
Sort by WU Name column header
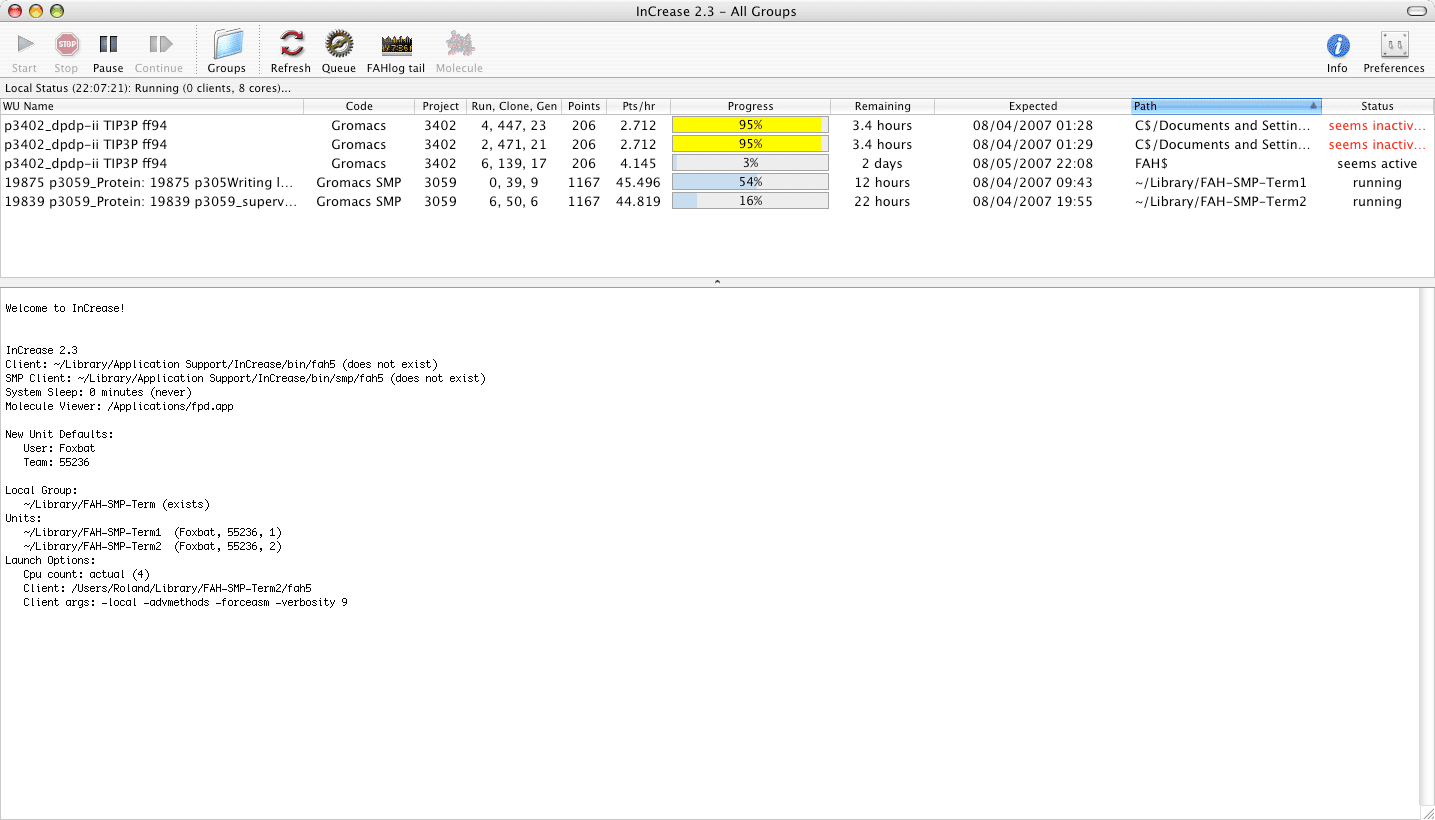pos(152,106)
